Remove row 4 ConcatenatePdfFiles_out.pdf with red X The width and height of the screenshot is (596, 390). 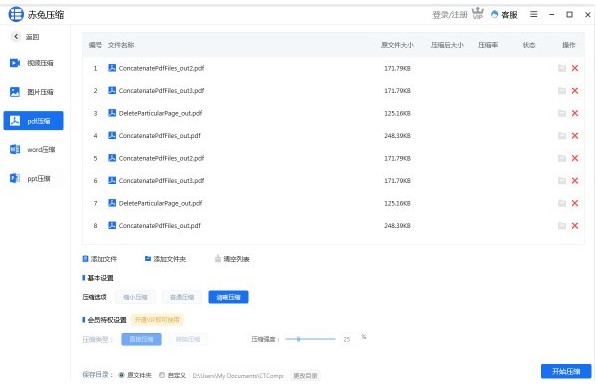tap(575, 135)
